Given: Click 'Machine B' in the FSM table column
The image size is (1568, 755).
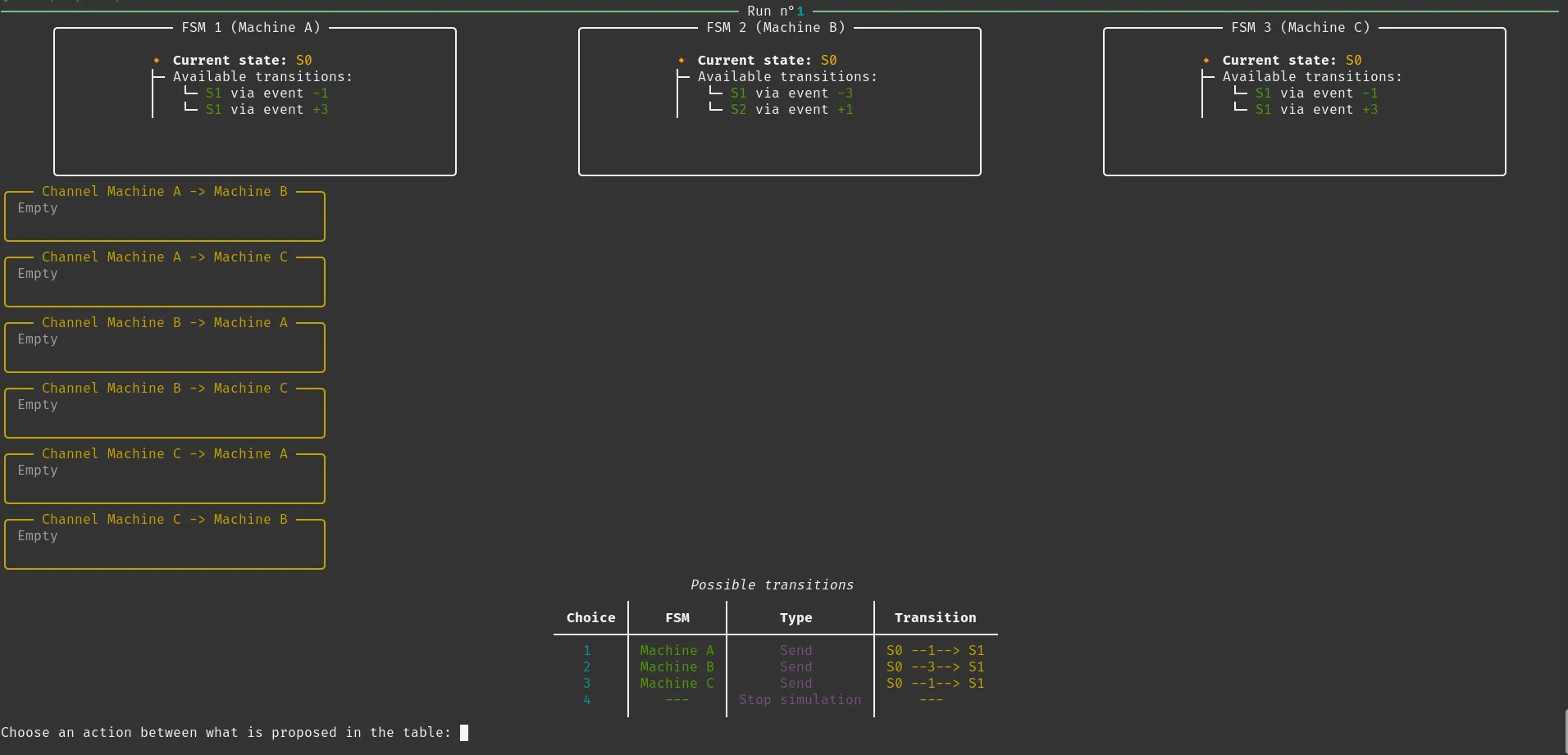Looking at the screenshot, I should tap(677, 667).
